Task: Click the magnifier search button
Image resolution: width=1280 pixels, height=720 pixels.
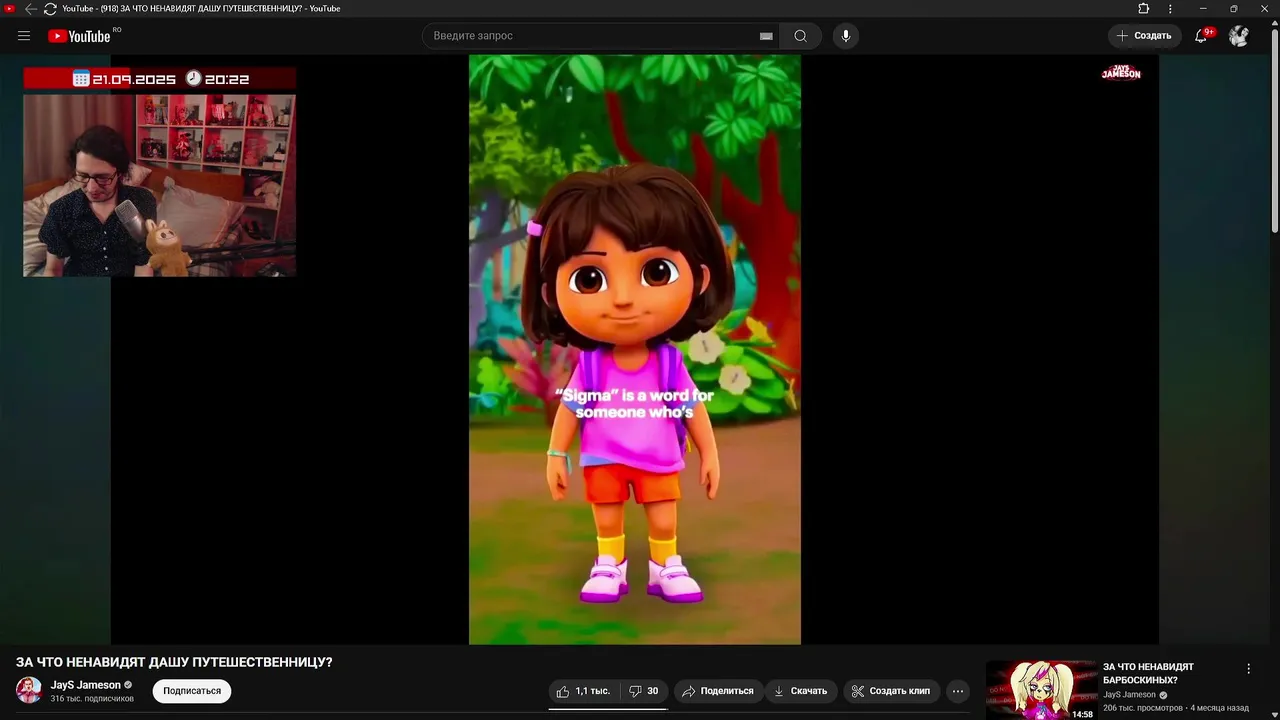Action: pos(800,36)
